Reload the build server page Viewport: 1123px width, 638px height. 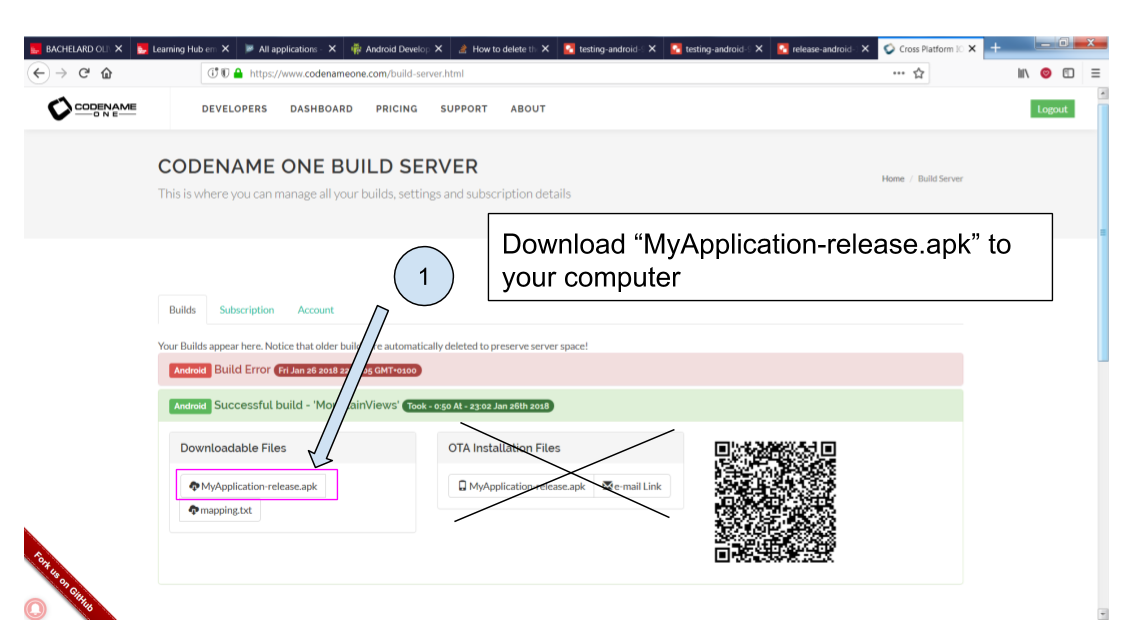(x=84, y=73)
